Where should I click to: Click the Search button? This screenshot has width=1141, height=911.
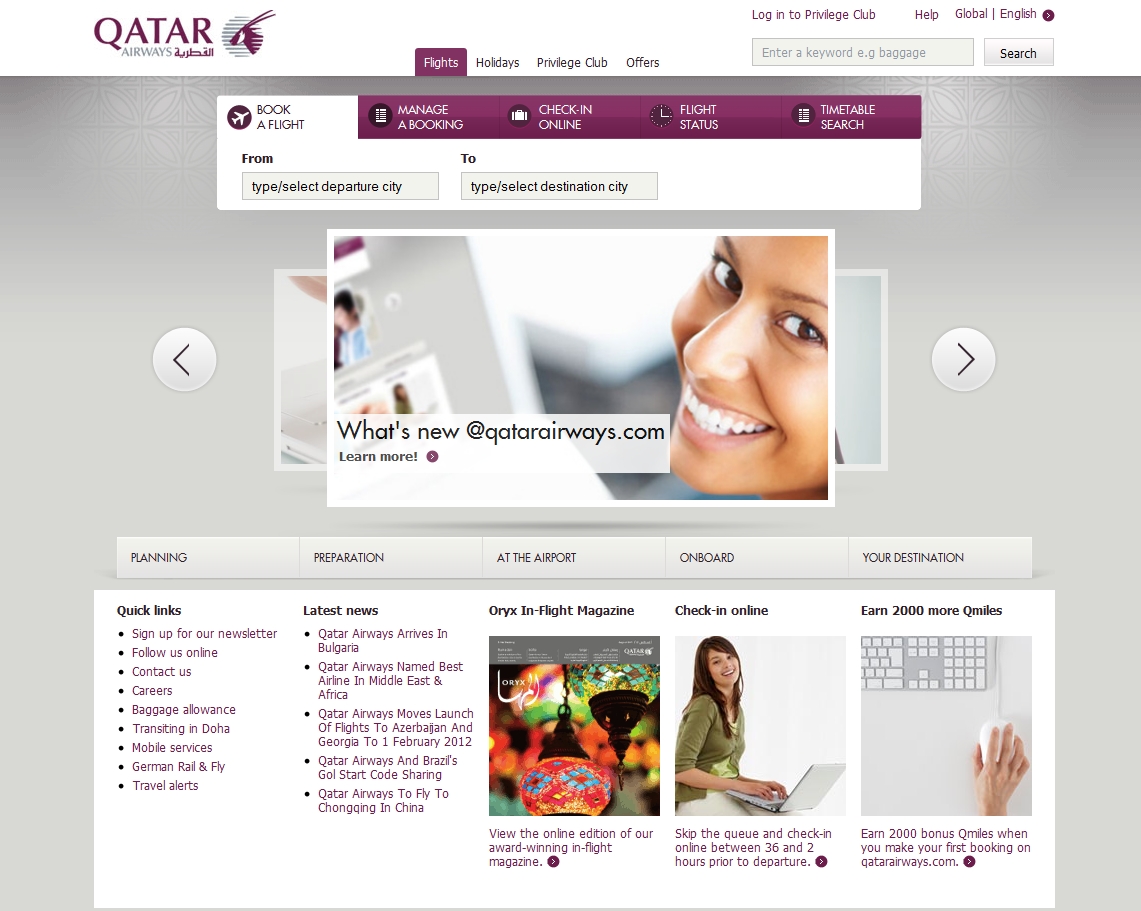(x=1018, y=53)
